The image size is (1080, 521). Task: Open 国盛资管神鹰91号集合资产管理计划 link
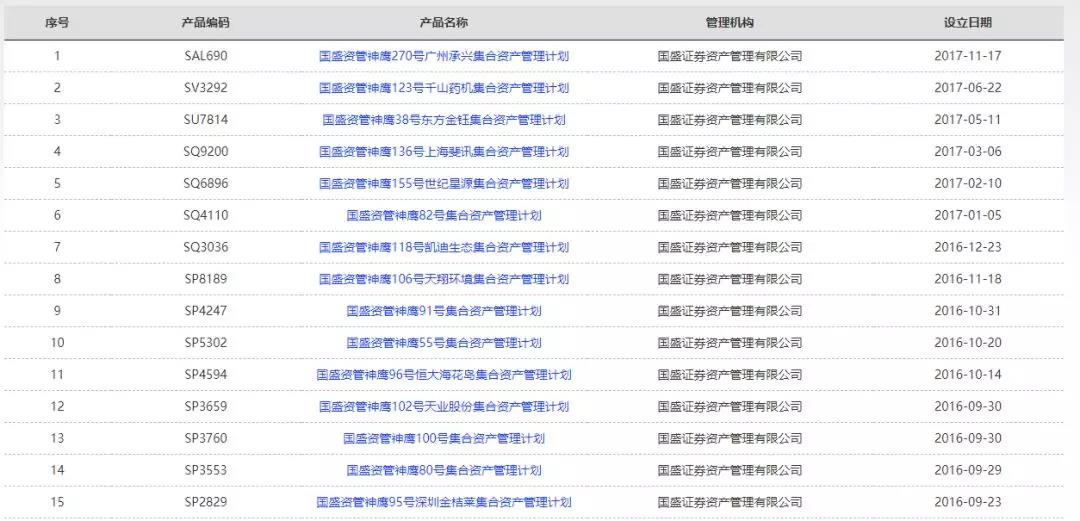tap(444, 311)
